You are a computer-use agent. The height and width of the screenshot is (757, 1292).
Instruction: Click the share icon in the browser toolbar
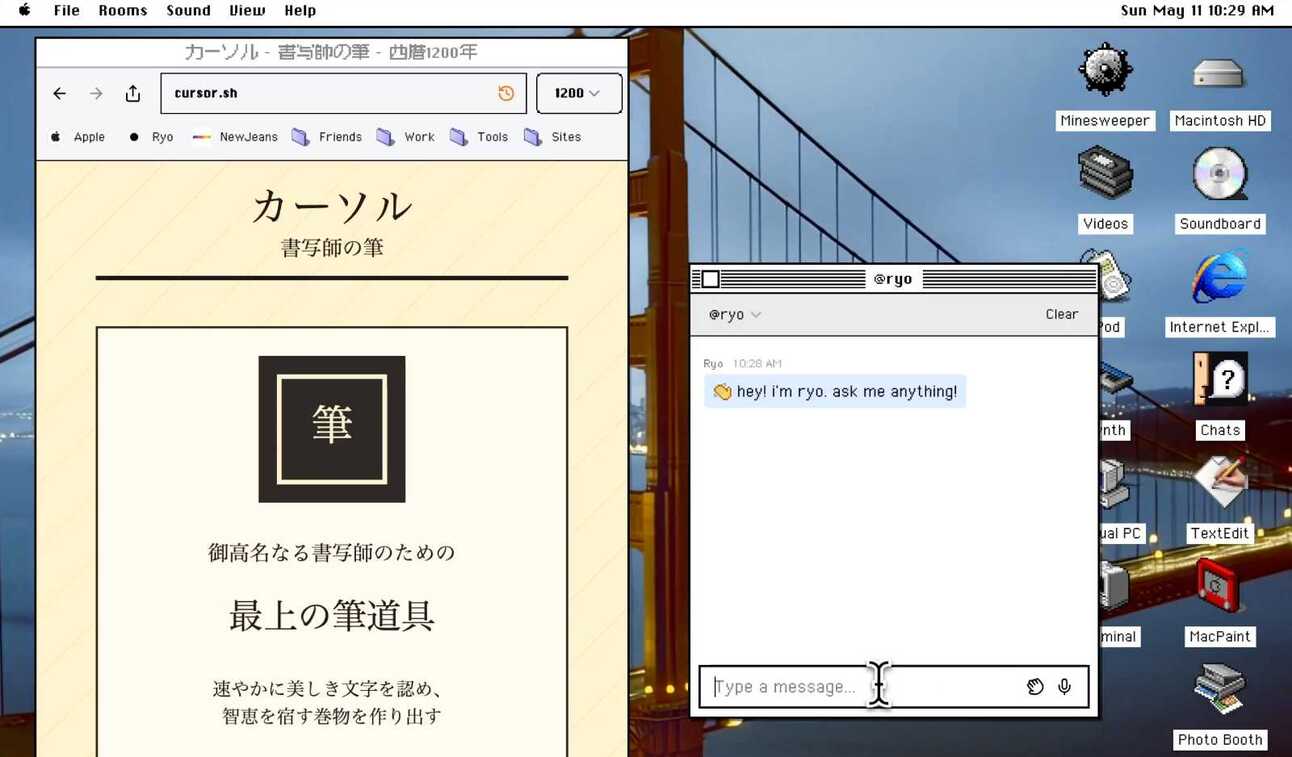[x=133, y=93]
